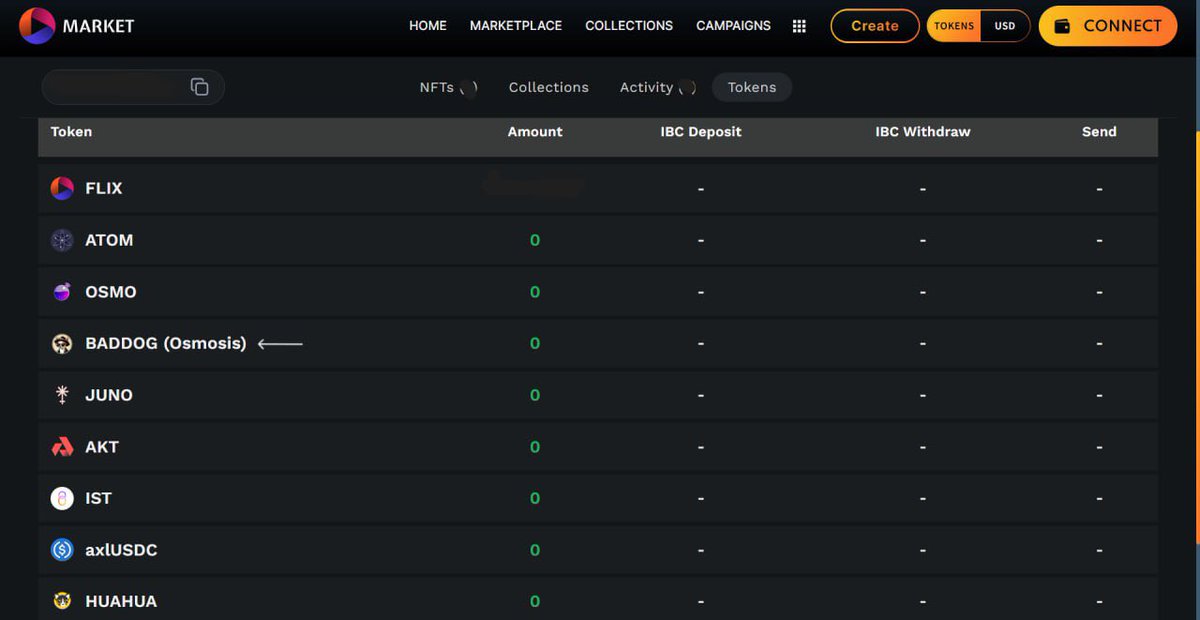Select the IST token name
Viewport: 1200px width, 620px height.
99,498
